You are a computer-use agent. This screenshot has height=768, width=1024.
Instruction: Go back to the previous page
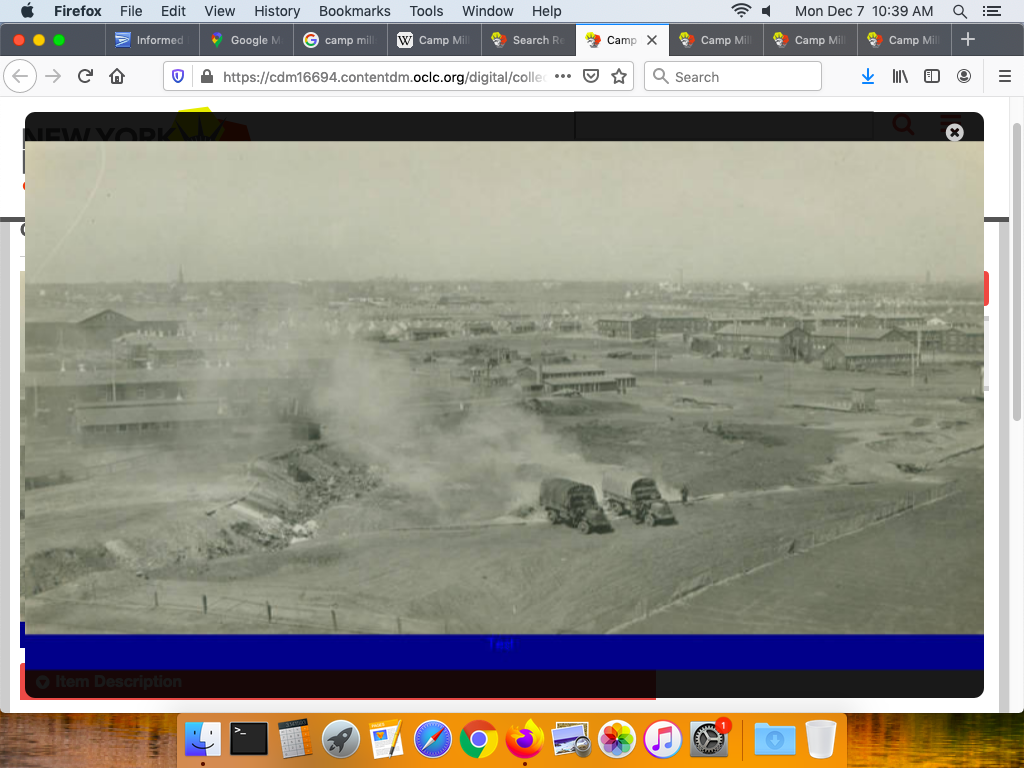coord(21,77)
